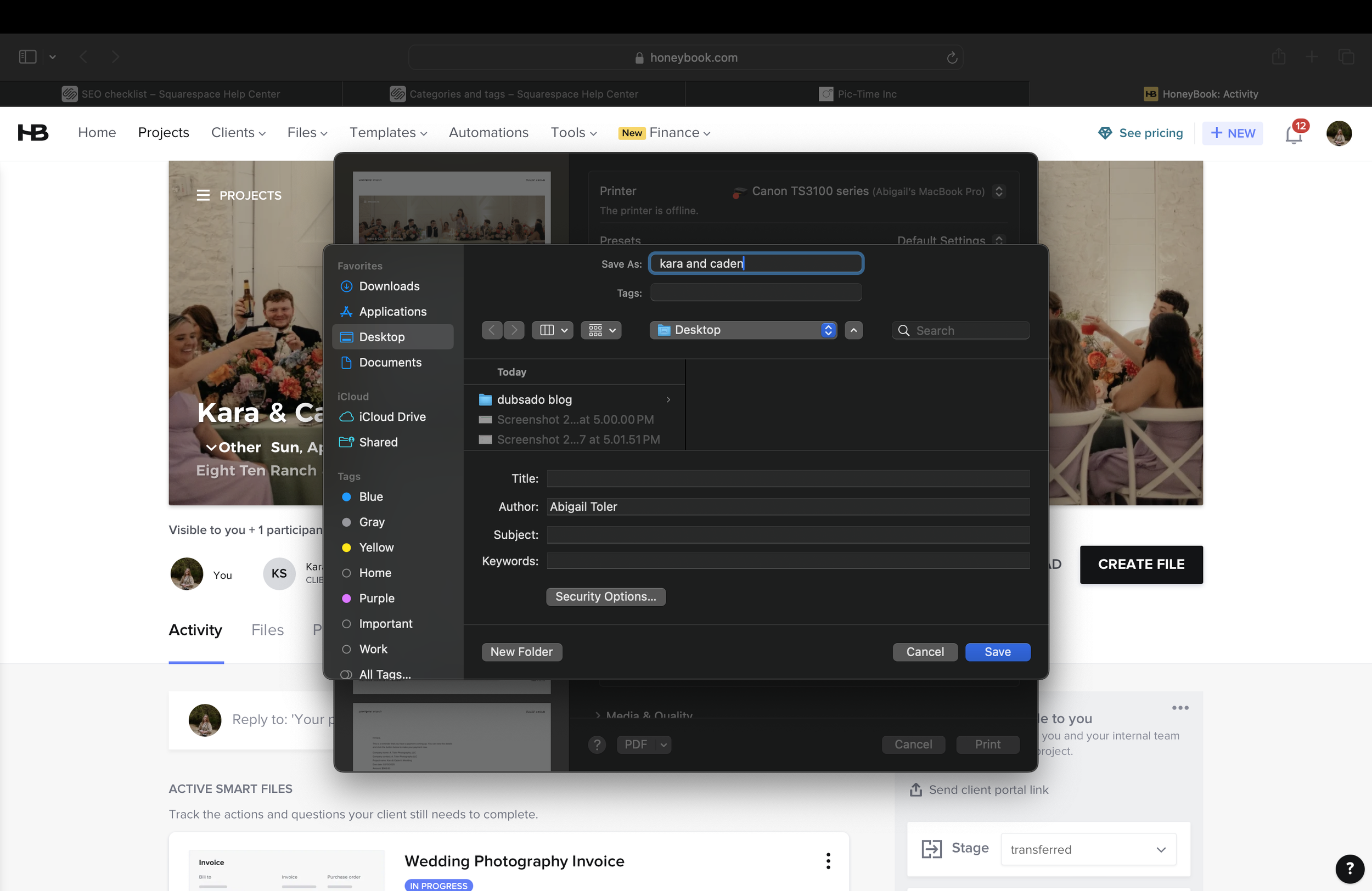Click the Send client portal link icon

(x=915, y=790)
